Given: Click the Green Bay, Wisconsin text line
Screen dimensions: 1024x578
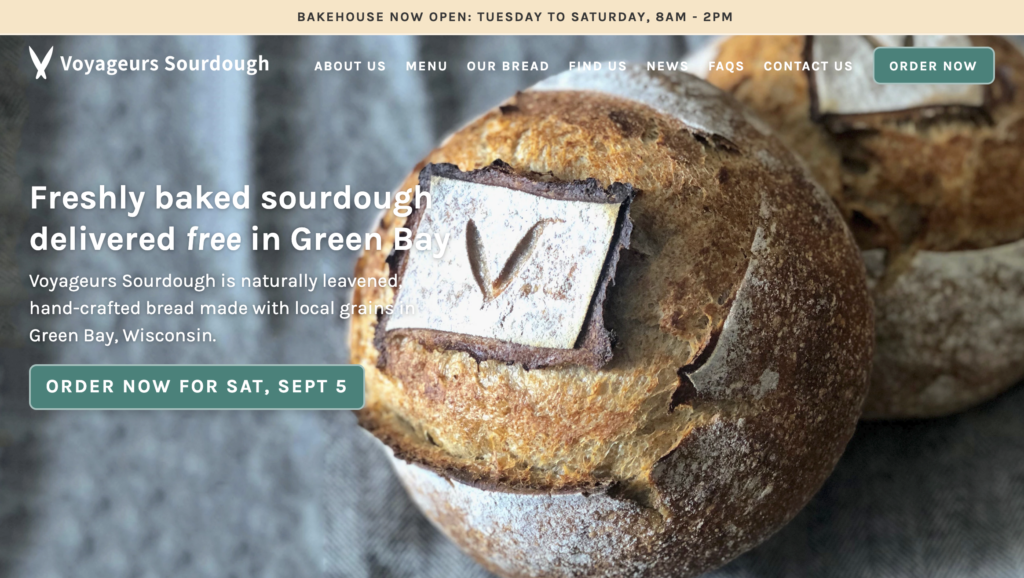Looking at the screenshot, I should point(123,336).
